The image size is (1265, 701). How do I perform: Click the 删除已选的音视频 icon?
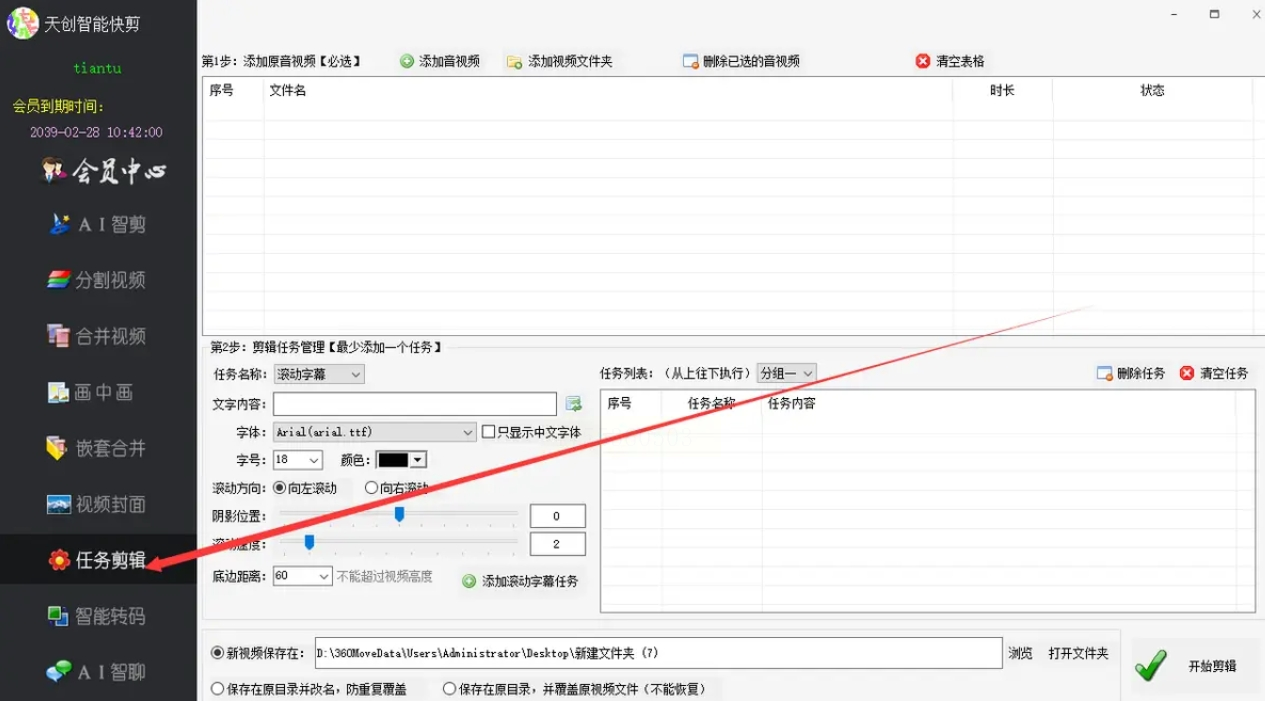[x=690, y=61]
